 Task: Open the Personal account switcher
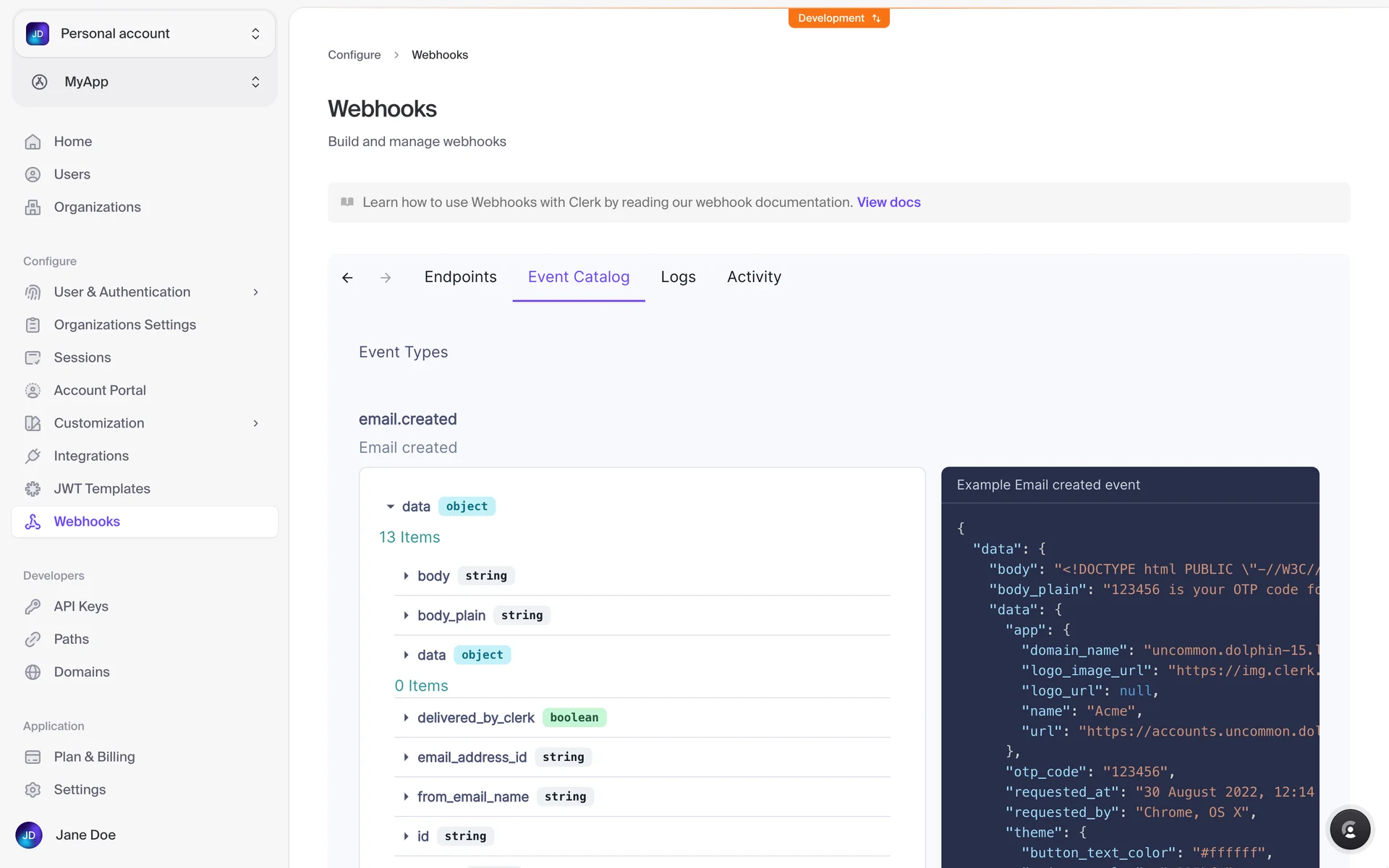point(144,34)
